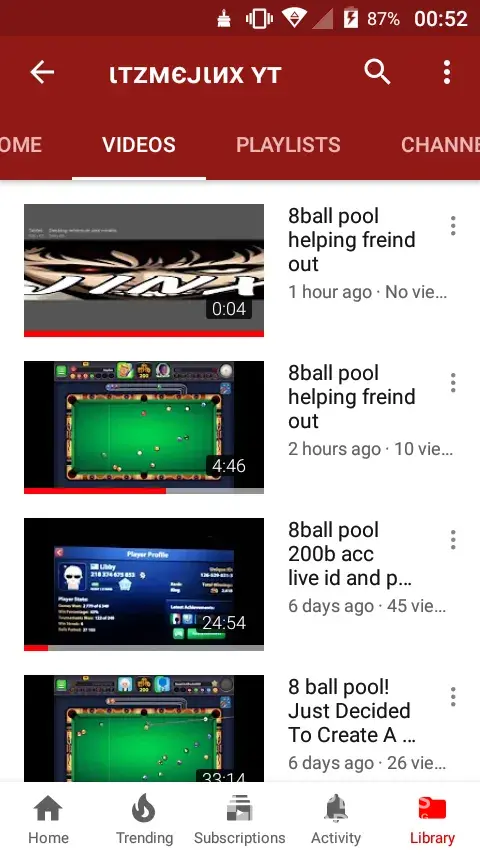480x854 pixels.
Task: Open the search magnifier icon
Action: [x=377, y=72]
